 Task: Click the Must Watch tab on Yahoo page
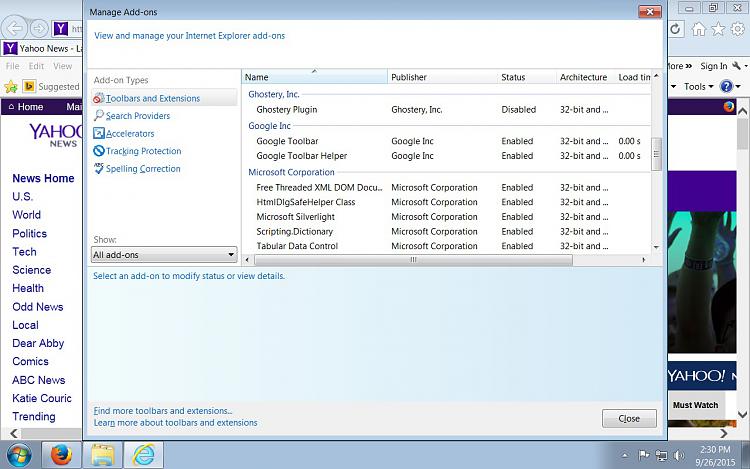[695, 405]
